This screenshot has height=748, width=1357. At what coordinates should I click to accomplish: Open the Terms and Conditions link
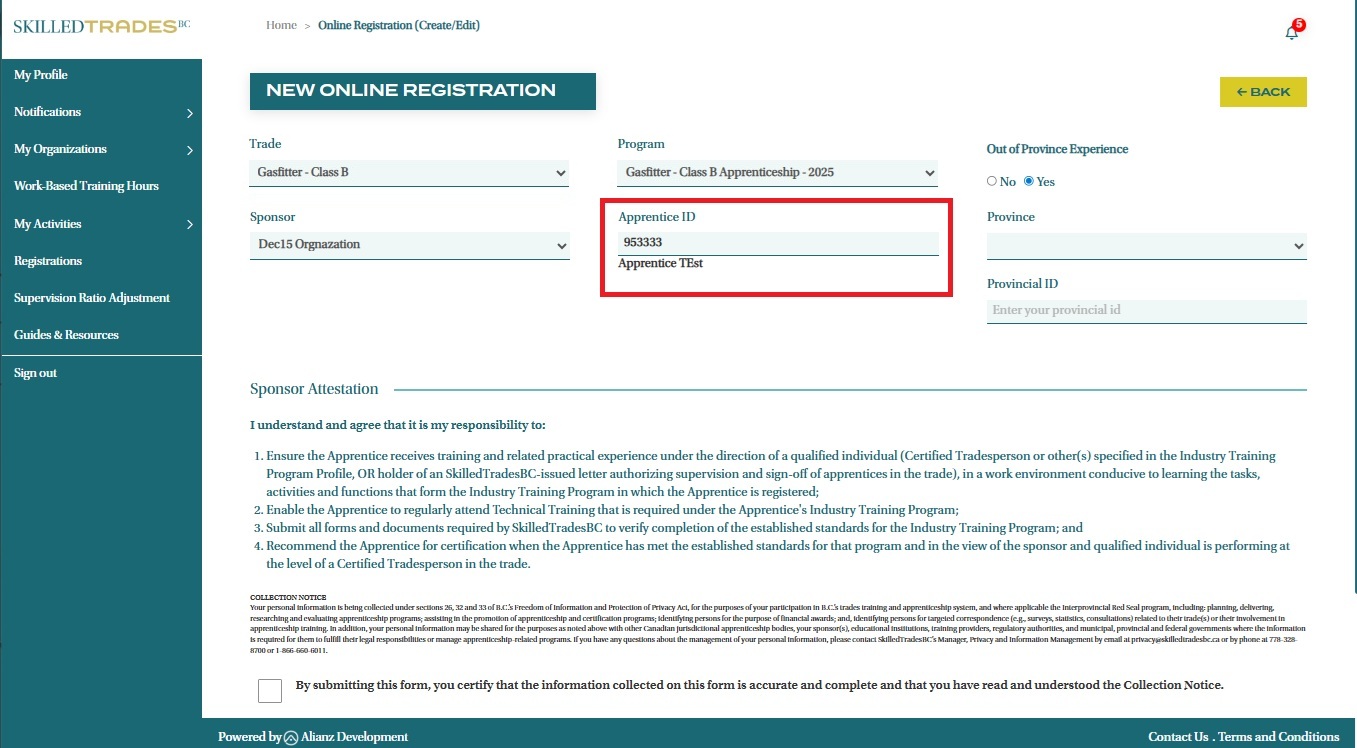[1278, 737]
